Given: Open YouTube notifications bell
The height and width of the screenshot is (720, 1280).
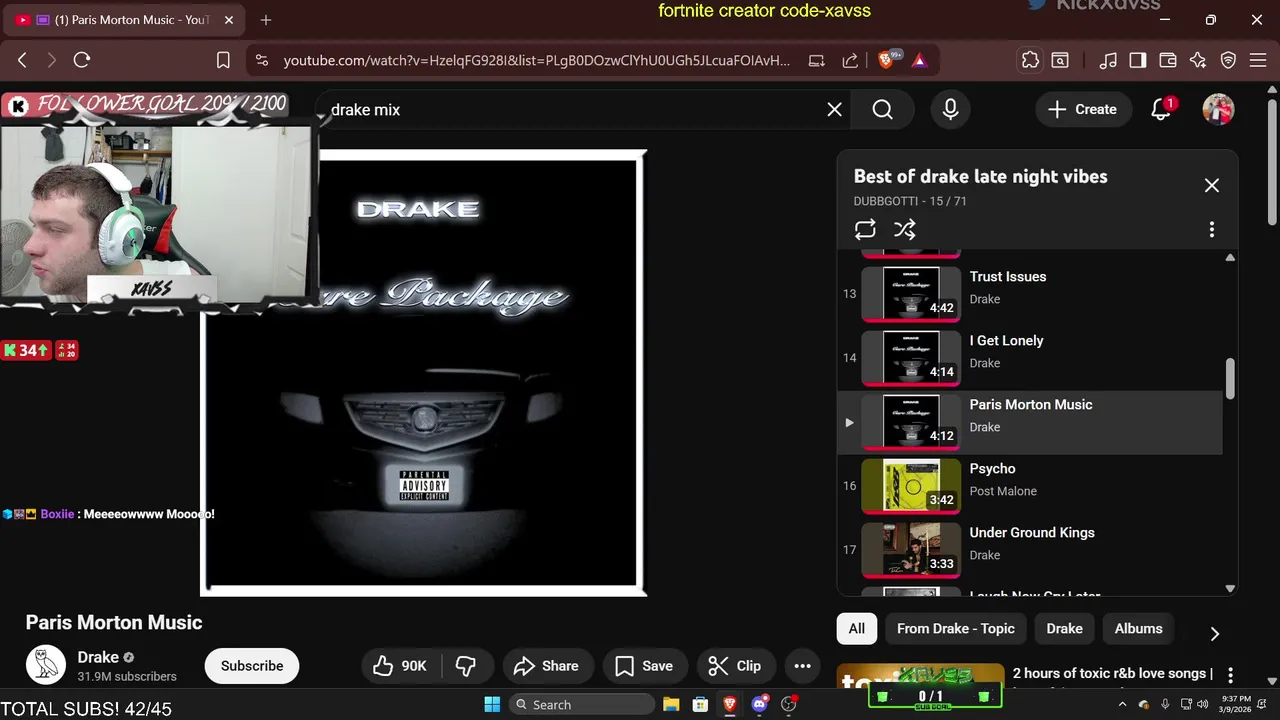Looking at the screenshot, I should point(1161,110).
